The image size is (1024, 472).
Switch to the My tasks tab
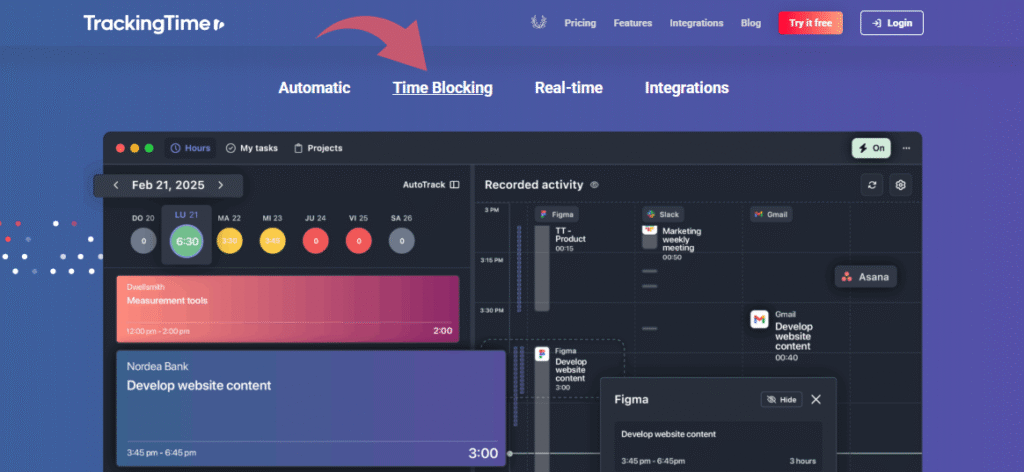click(x=253, y=148)
